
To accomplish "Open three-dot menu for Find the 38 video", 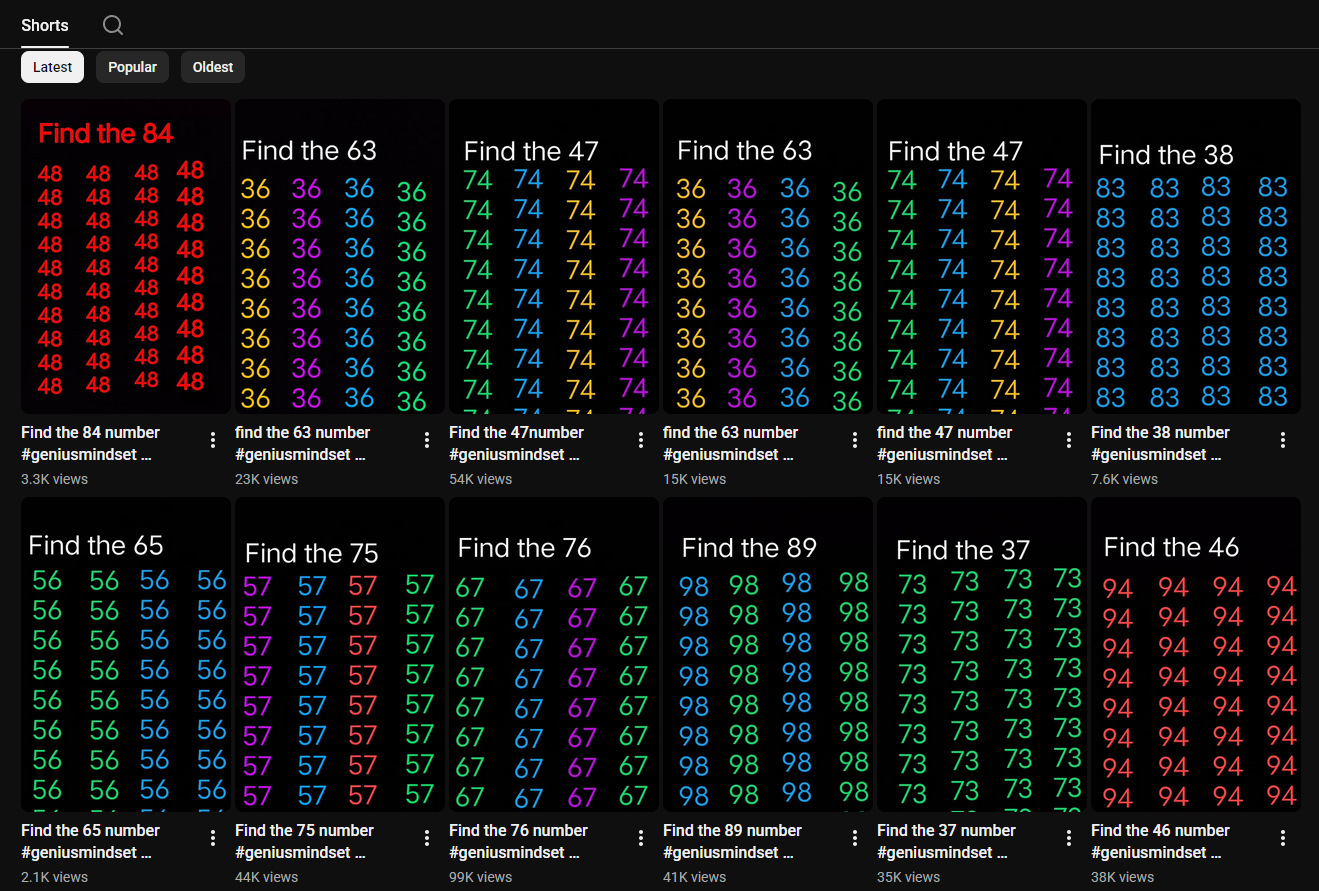I will [1283, 440].
